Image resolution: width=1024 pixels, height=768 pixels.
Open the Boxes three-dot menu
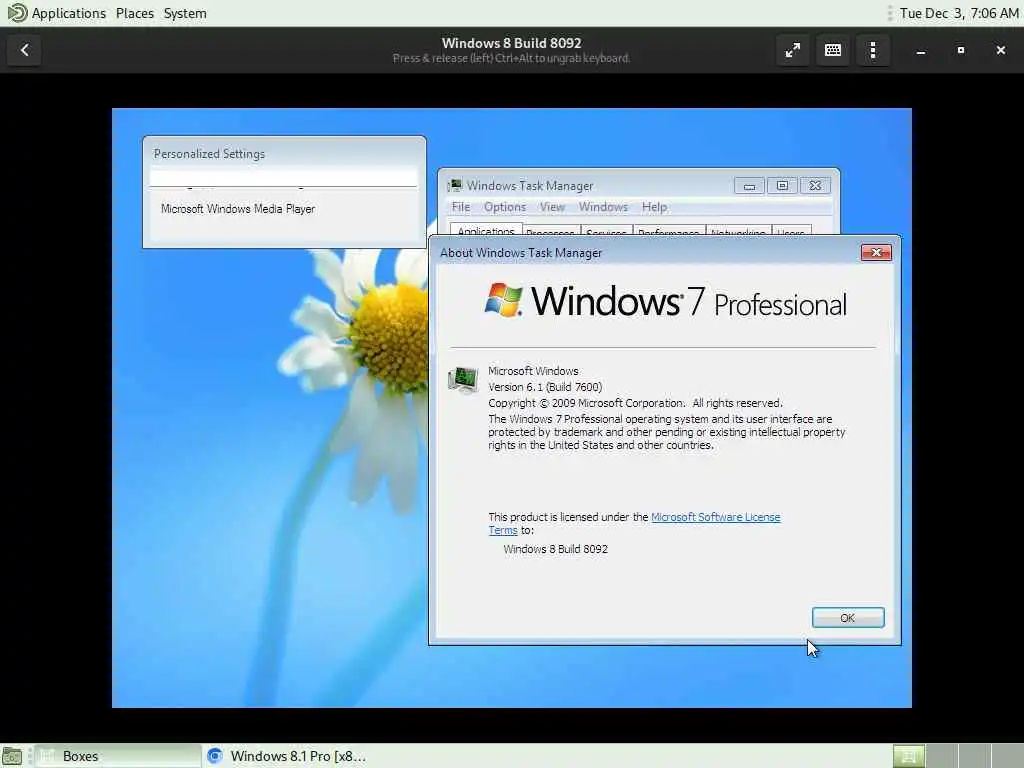click(x=873, y=50)
